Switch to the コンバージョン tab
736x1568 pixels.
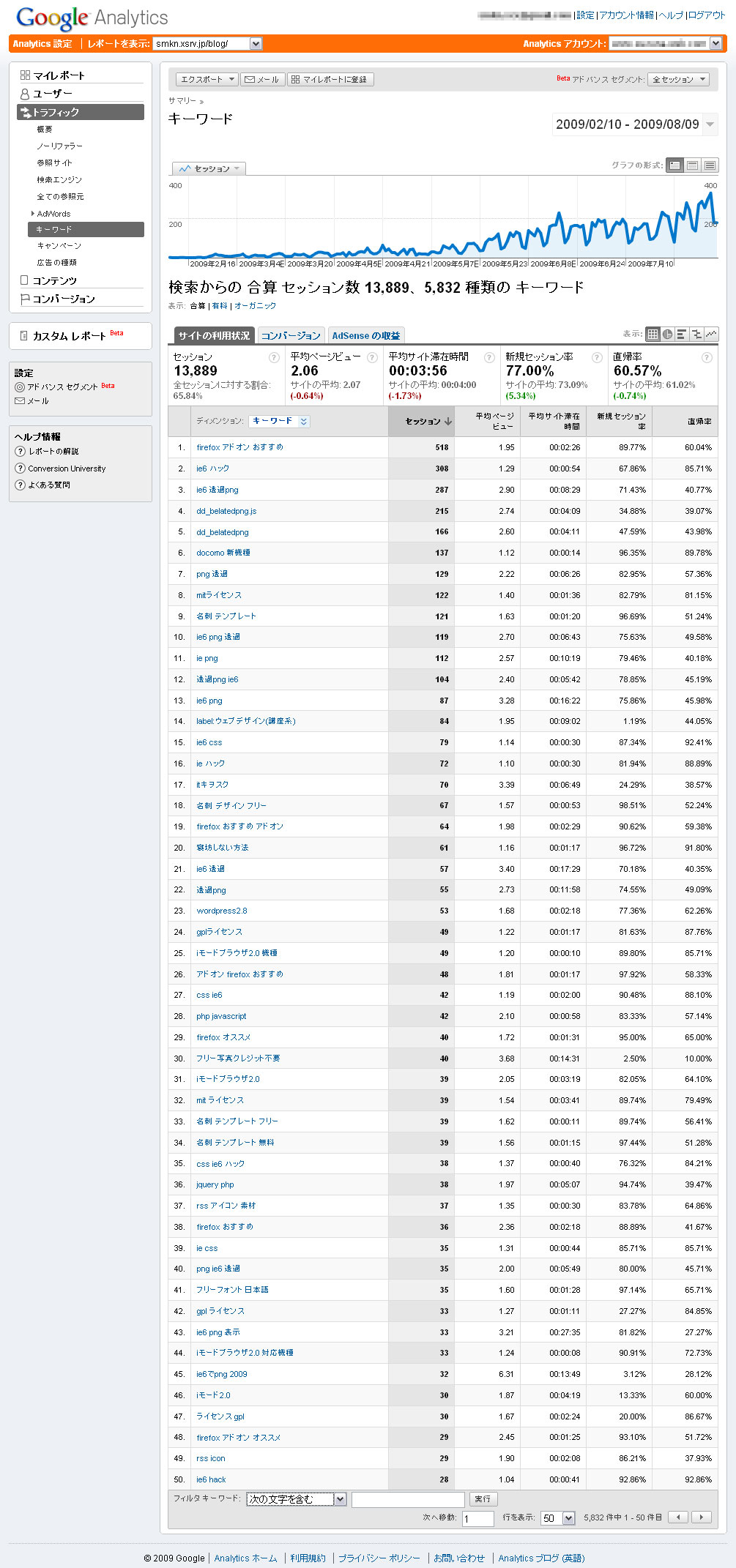[x=291, y=335]
